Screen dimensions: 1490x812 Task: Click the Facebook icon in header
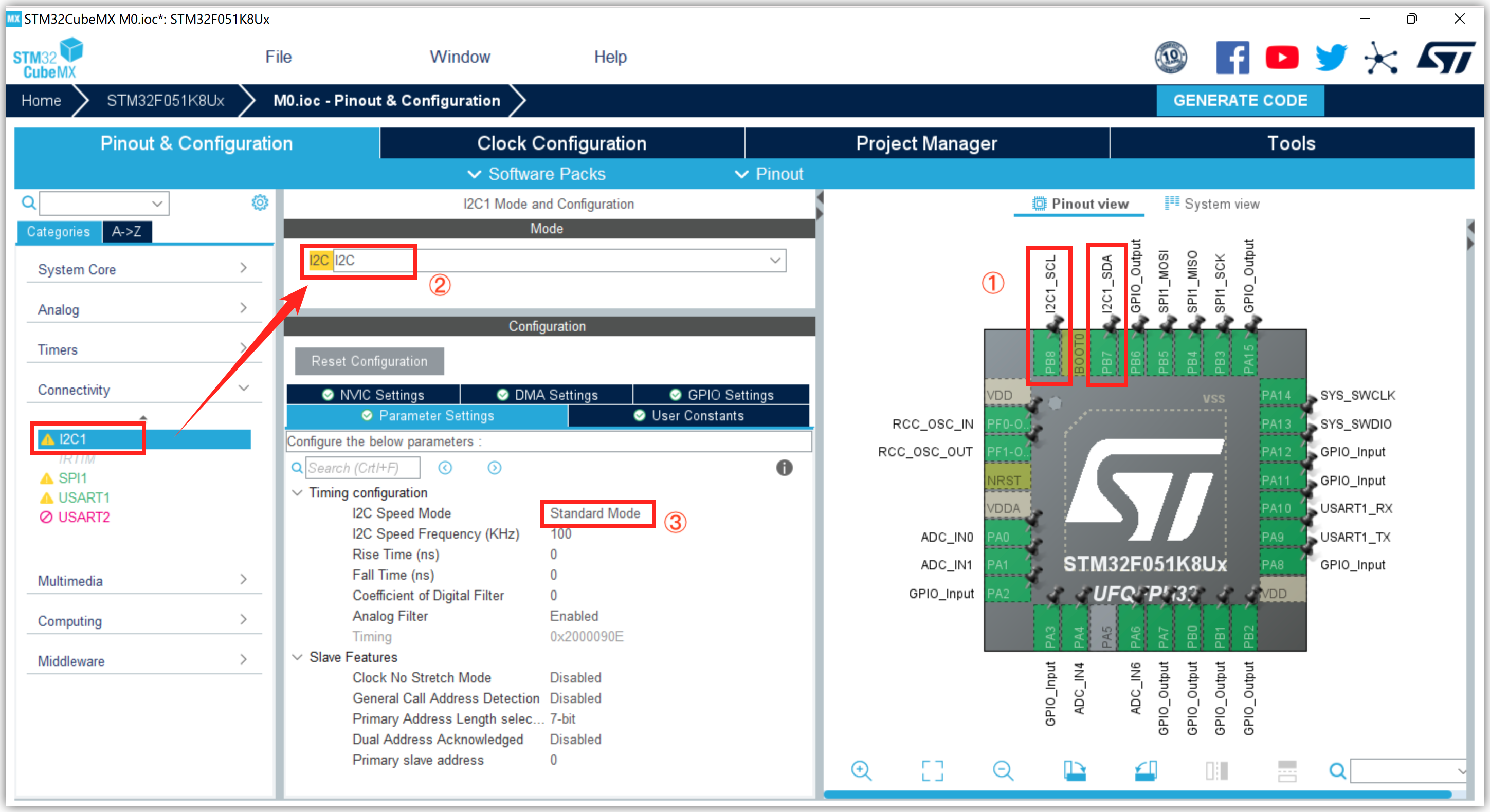1232,57
